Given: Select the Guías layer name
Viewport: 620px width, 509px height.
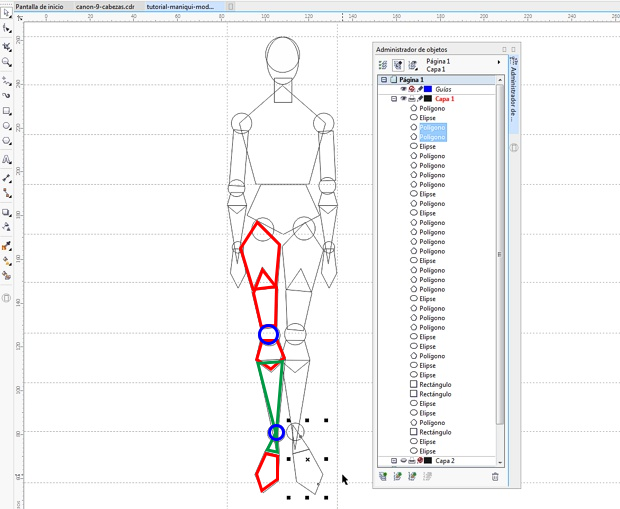Looking at the screenshot, I should tap(443, 89).
